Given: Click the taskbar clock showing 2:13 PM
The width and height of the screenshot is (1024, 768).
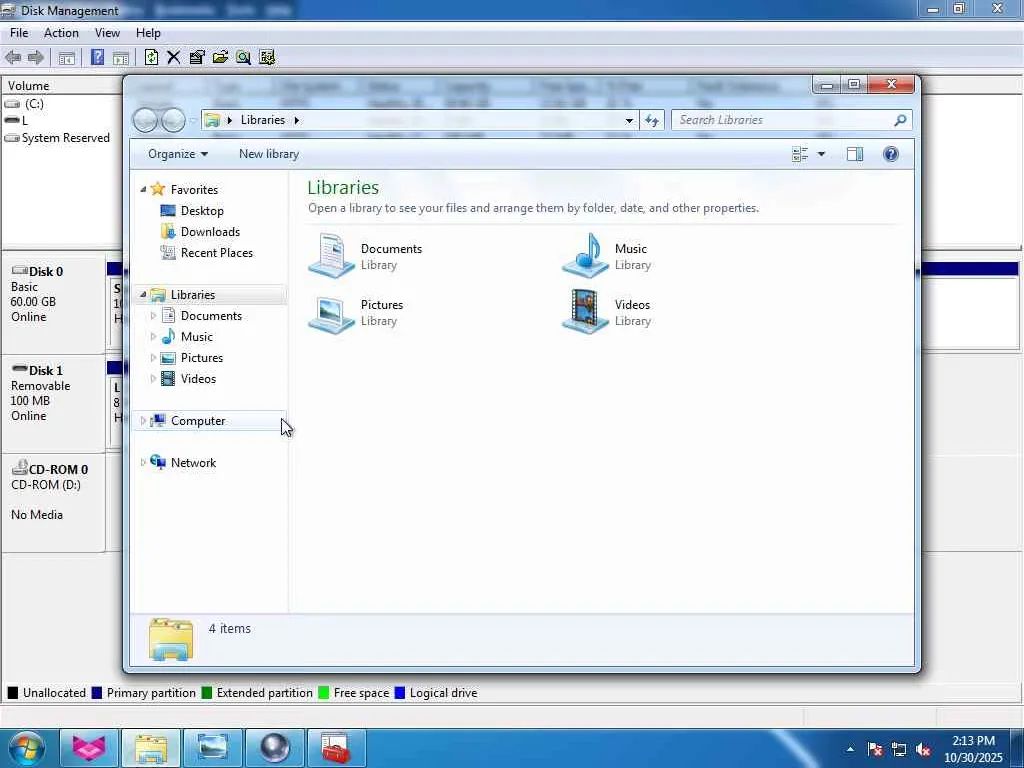Looking at the screenshot, I should [x=973, y=749].
